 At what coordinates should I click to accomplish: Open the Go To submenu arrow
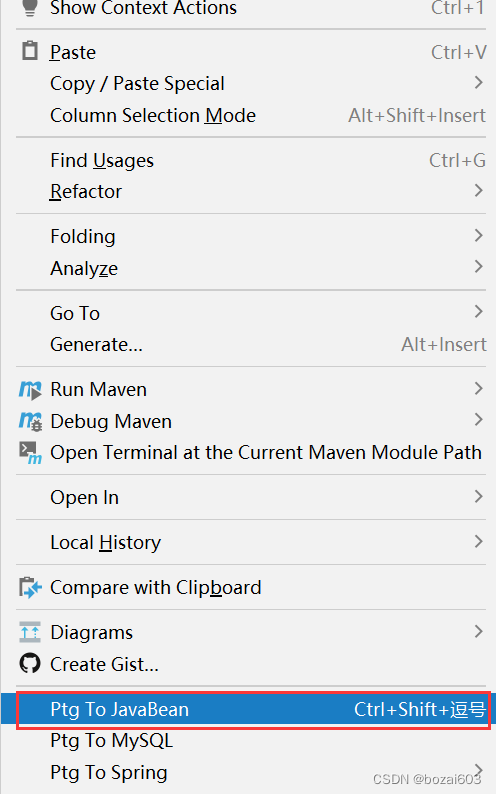pyautogui.click(x=478, y=311)
